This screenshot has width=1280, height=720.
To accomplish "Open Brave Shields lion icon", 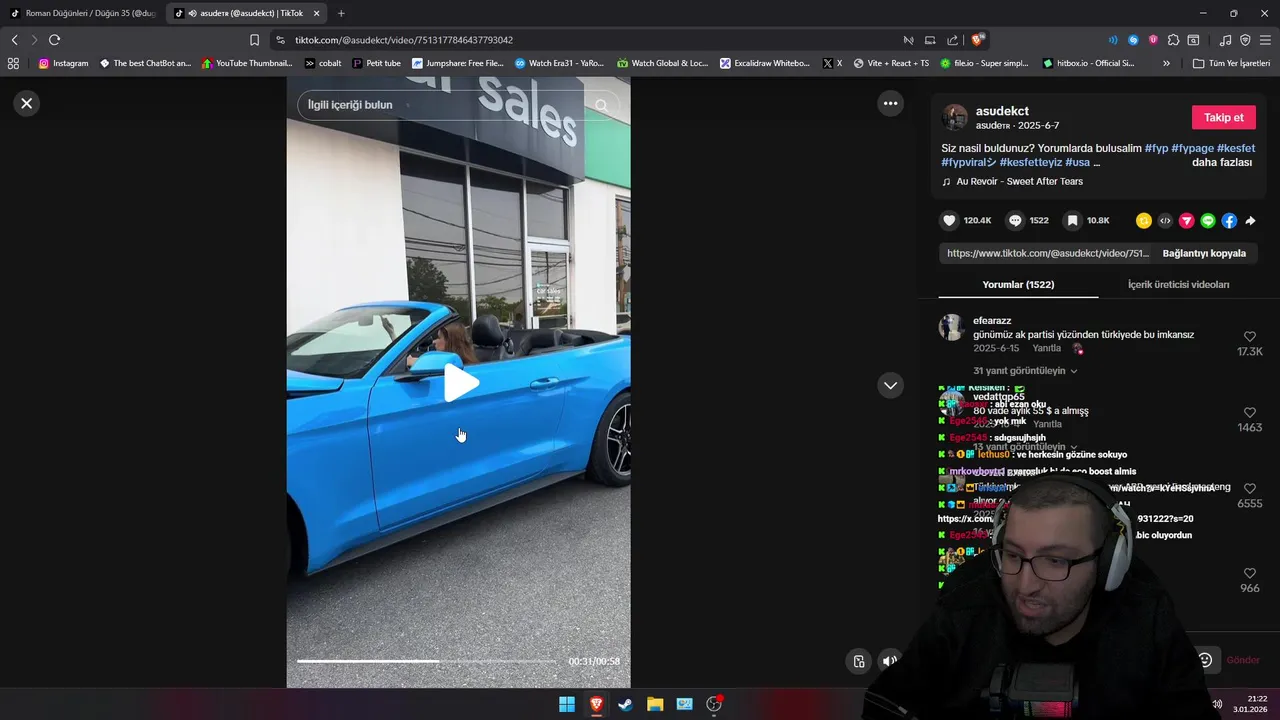I will [978, 40].
